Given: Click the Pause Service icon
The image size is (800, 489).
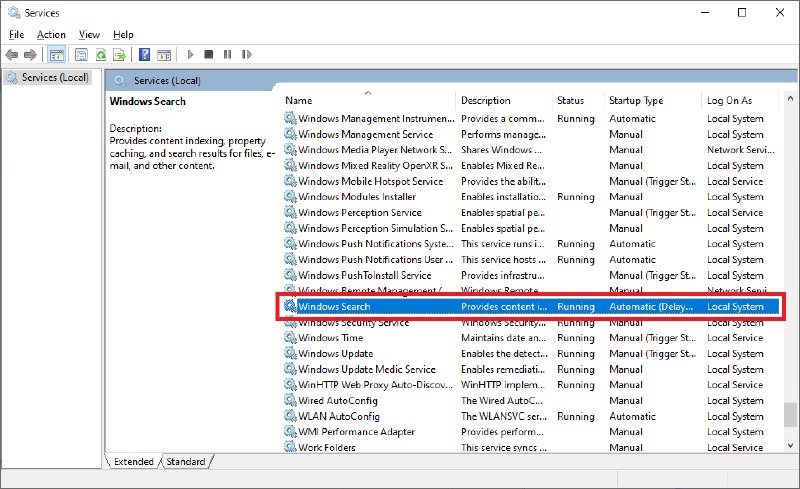Looking at the screenshot, I should pyautogui.click(x=228, y=54).
